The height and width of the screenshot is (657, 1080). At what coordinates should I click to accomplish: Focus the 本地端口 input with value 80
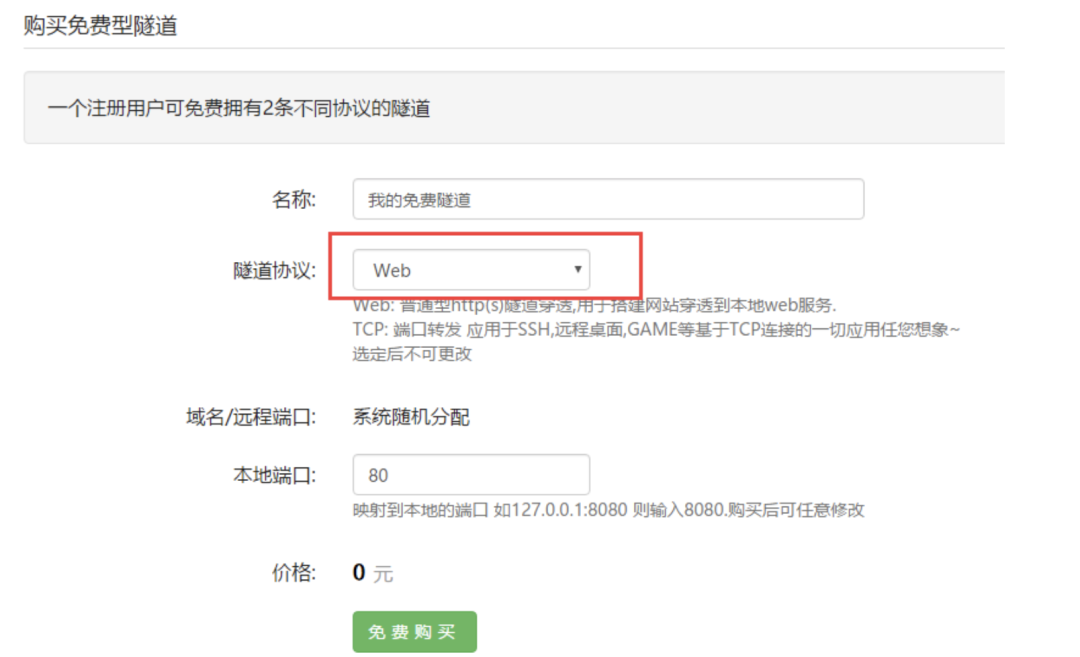[x=470, y=475]
